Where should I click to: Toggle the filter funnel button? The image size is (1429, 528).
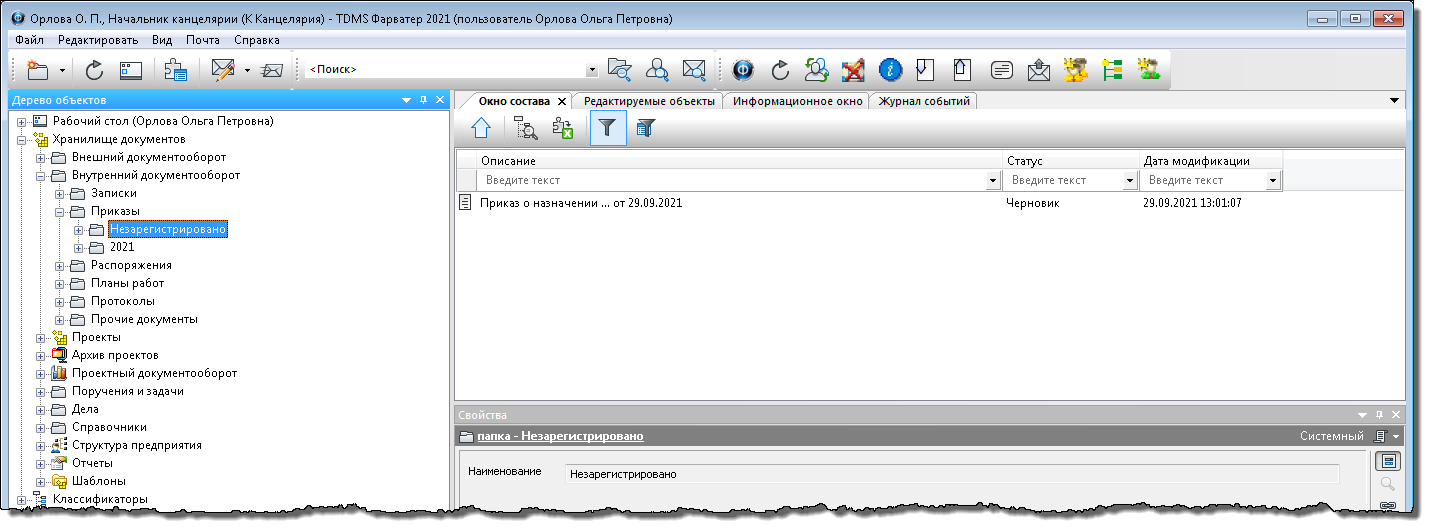click(x=607, y=128)
